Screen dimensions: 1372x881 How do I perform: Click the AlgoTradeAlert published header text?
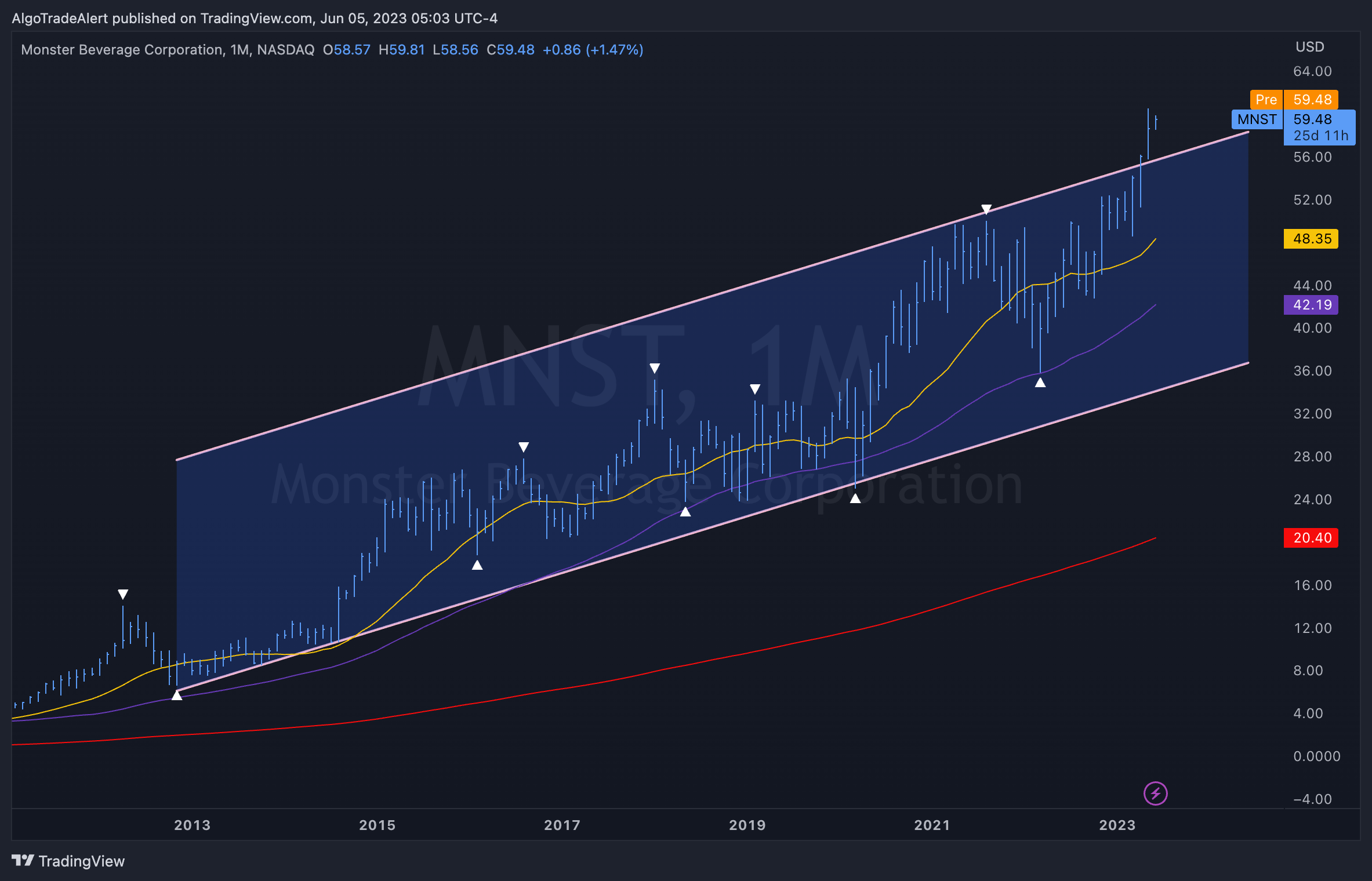click(255, 19)
